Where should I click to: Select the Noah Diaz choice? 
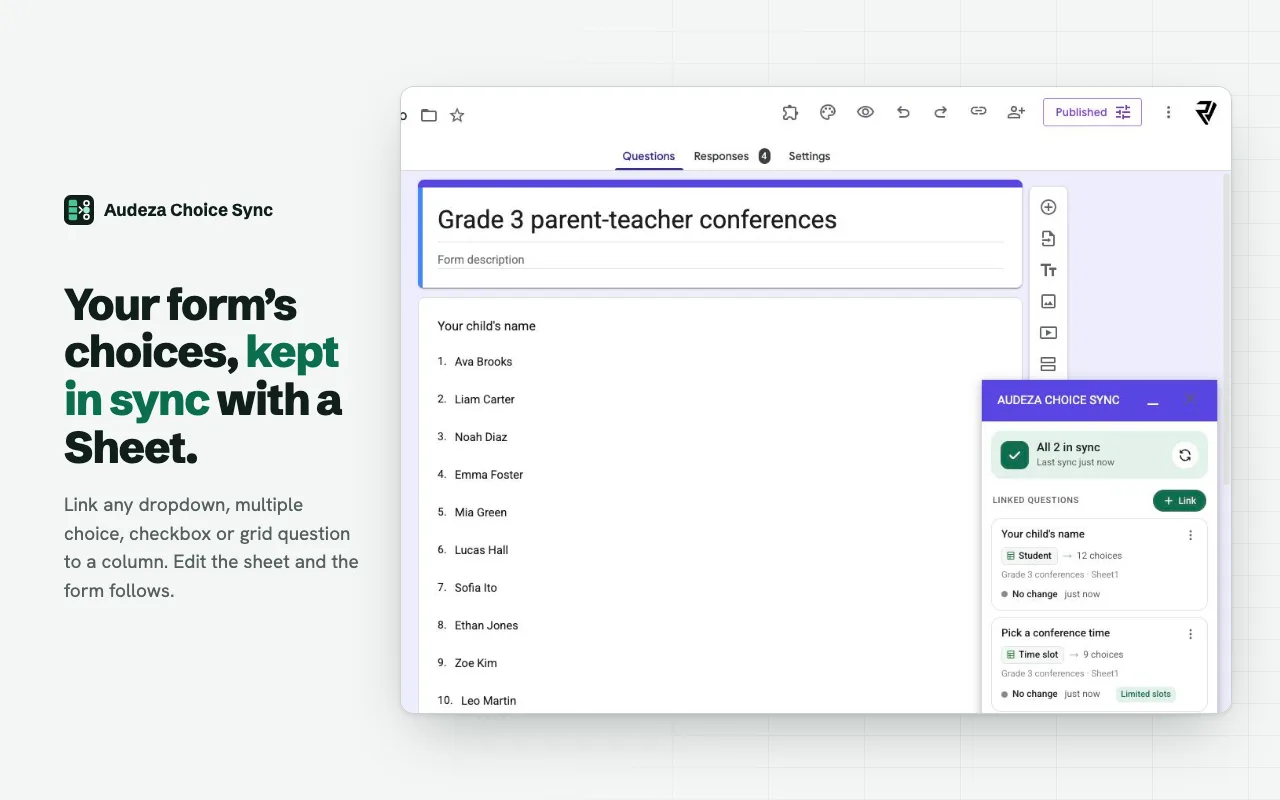(x=481, y=437)
